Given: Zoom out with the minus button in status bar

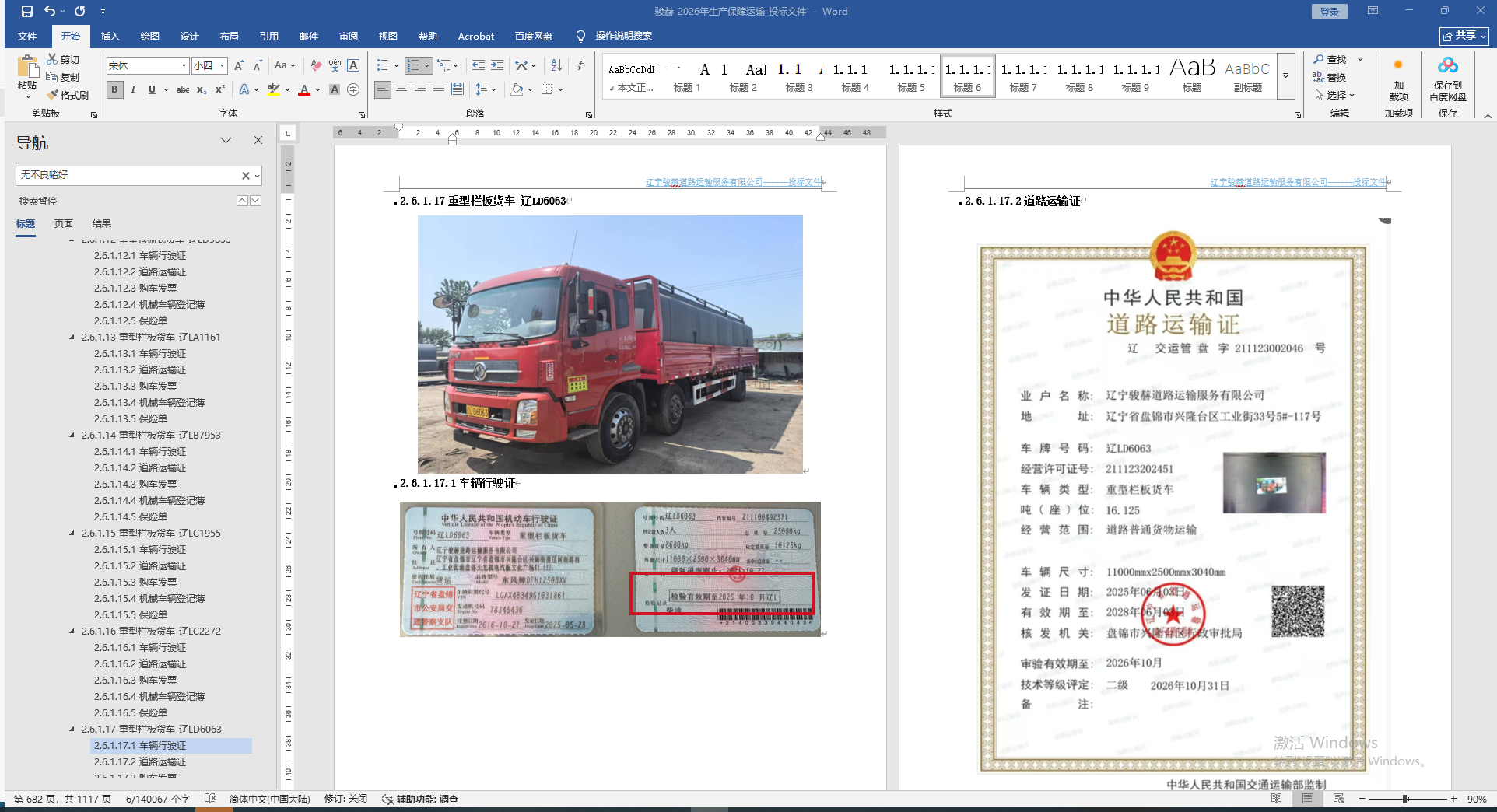Looking at the screenshot, I should (x=1362, y=799).
